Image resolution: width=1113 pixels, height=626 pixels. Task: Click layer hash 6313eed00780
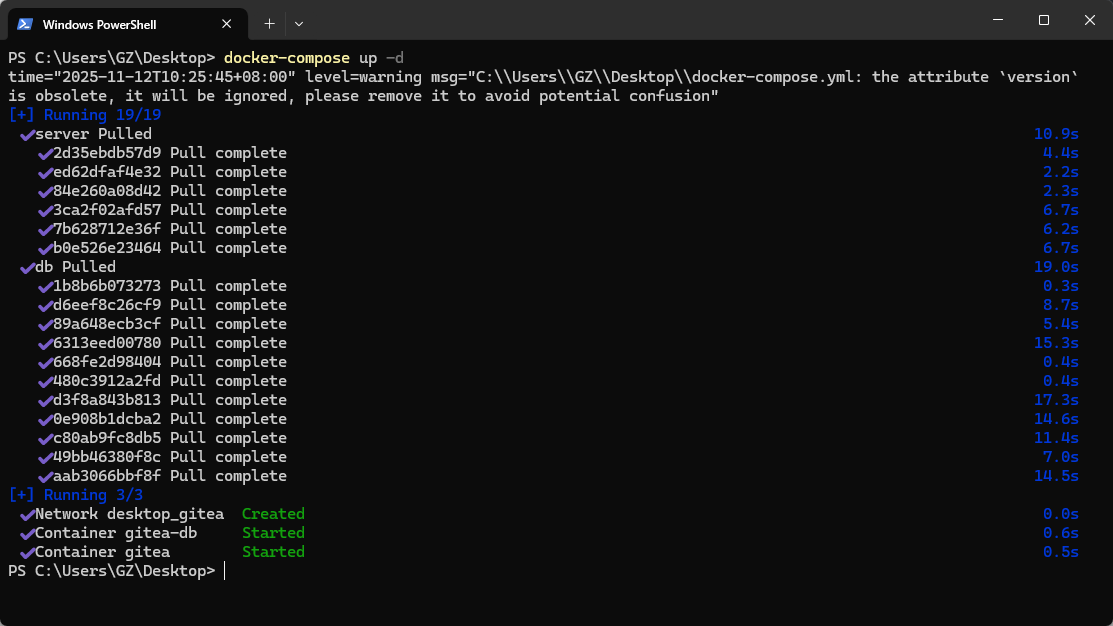click(x=107, y=343)
